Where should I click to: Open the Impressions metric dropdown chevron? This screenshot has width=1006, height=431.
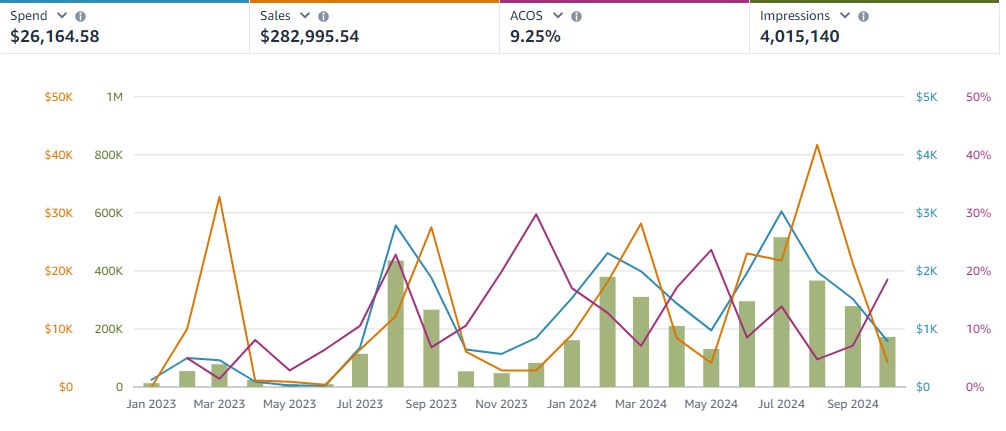[x=845, y=17]
